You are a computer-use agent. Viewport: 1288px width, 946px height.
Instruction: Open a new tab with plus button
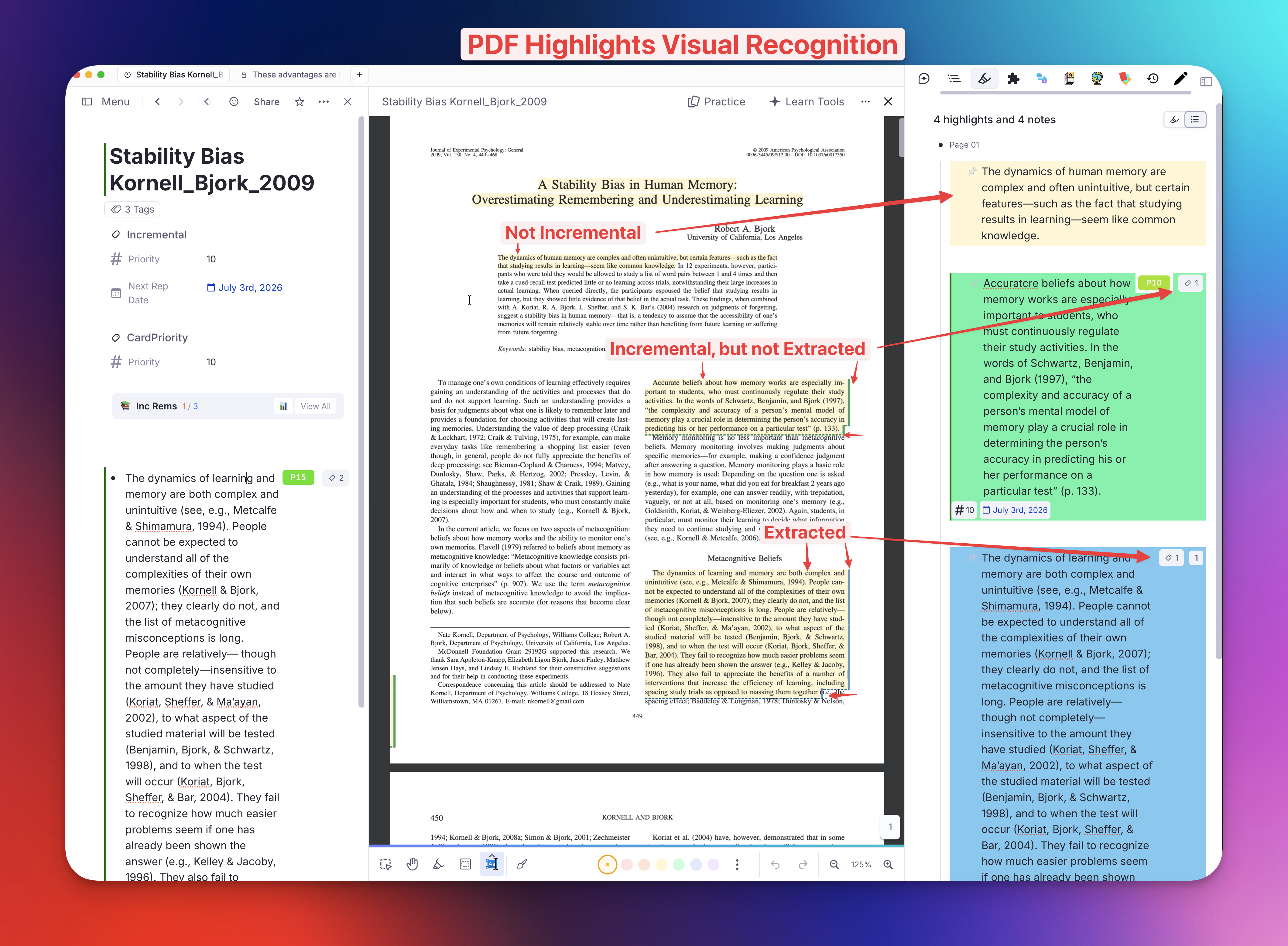click(x=359, y=74)
